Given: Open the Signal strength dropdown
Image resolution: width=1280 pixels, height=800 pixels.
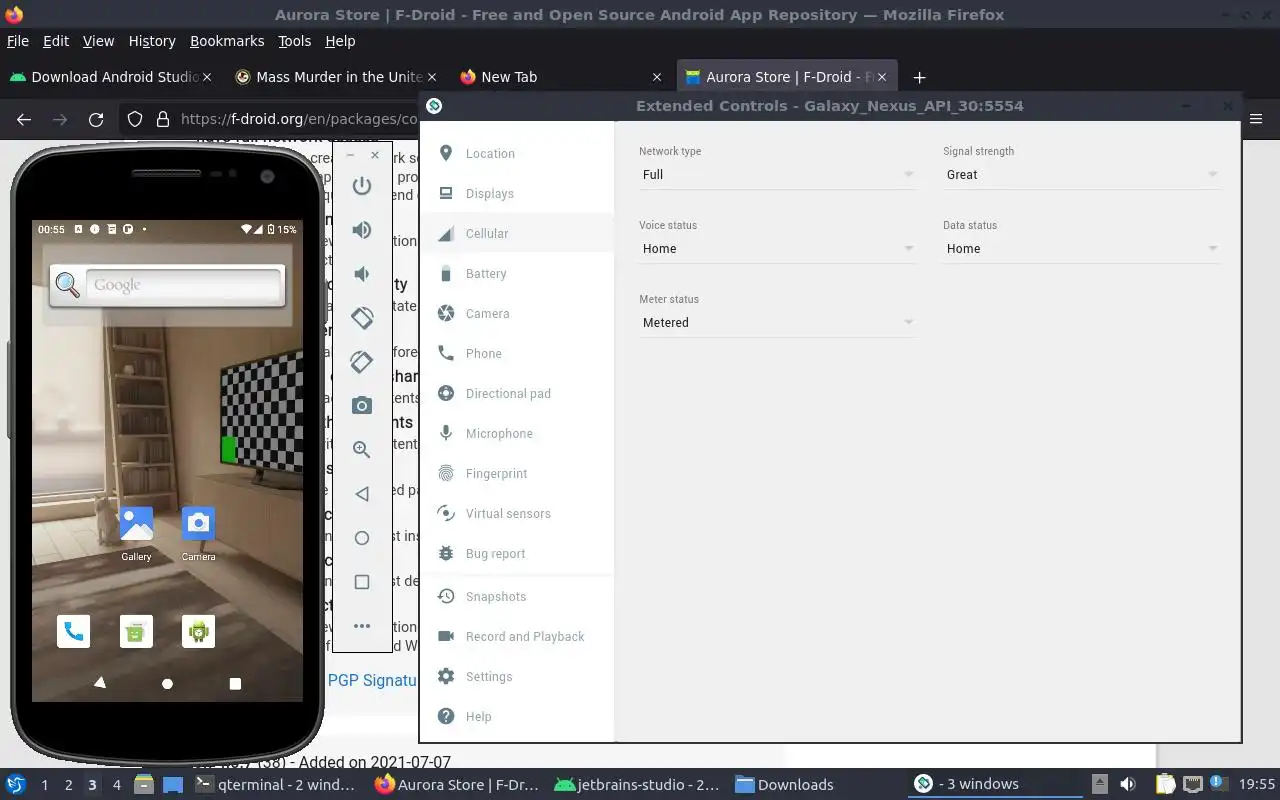Looking at the screenshot, I should coord(1081,174).
